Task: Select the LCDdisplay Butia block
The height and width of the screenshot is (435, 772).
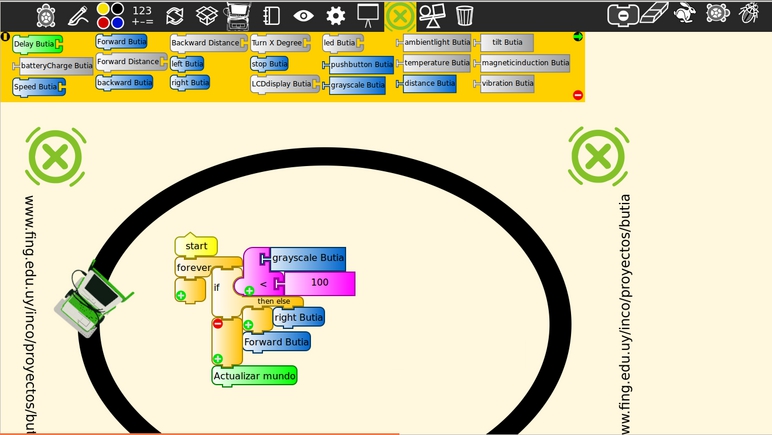Action: (x=285, y=85)
